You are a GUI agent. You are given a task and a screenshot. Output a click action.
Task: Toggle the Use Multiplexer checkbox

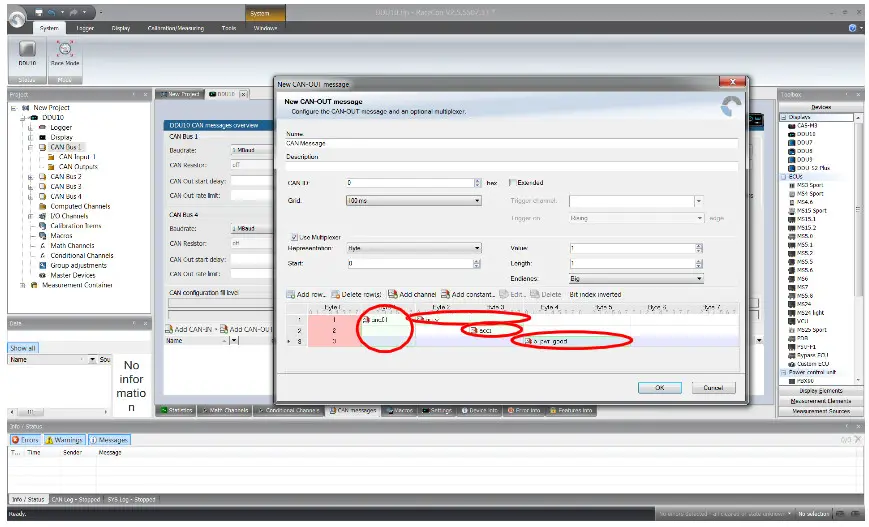tap(294, 237)
